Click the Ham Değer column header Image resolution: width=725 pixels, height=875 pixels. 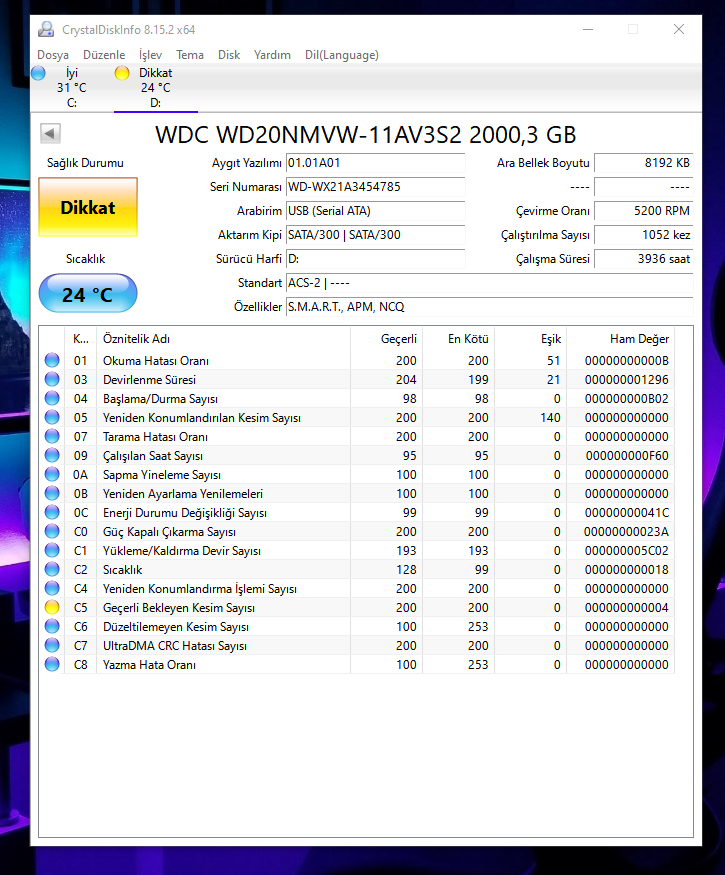620,339
